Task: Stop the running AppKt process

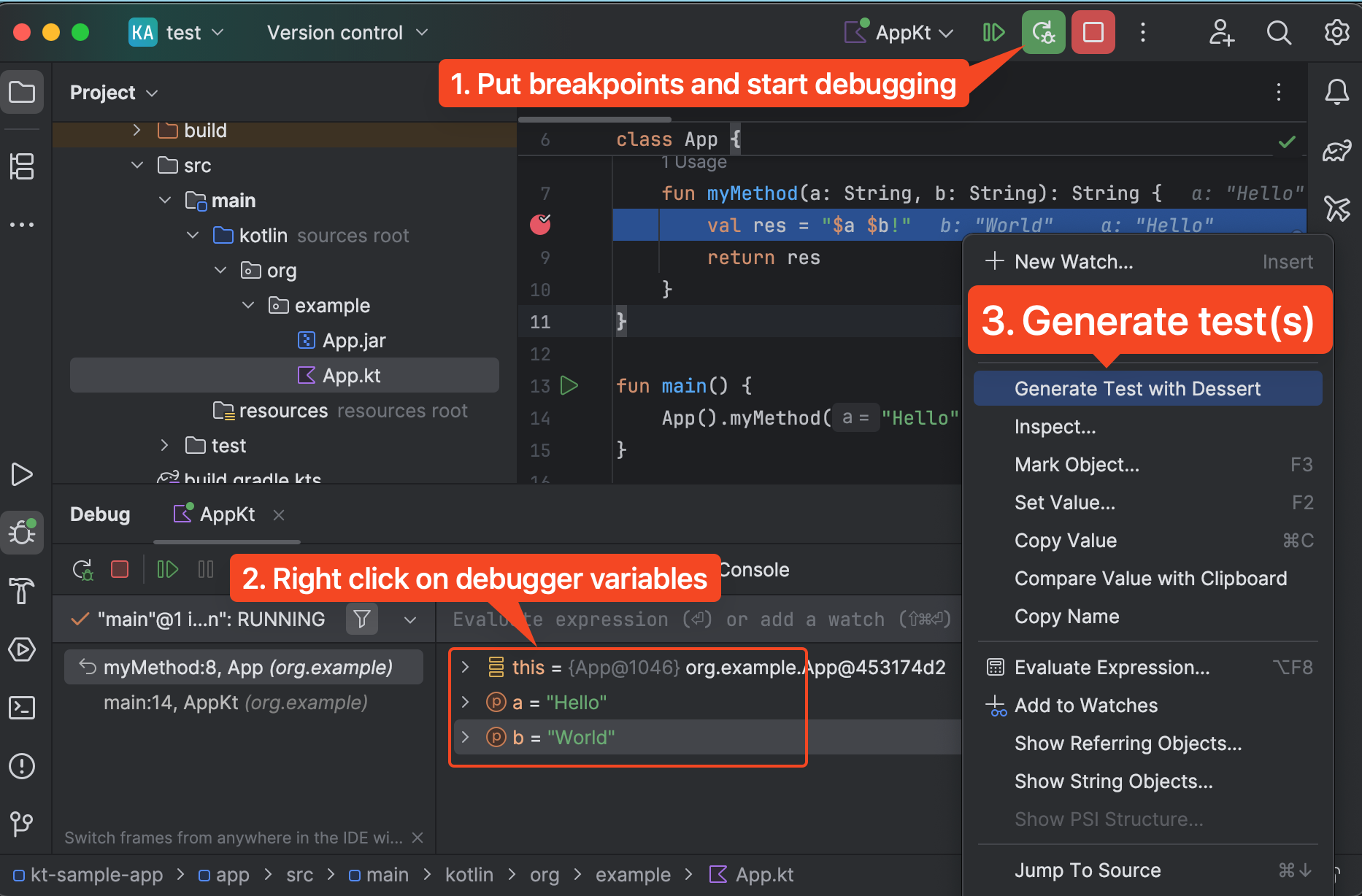Action: pos(1093,33)
